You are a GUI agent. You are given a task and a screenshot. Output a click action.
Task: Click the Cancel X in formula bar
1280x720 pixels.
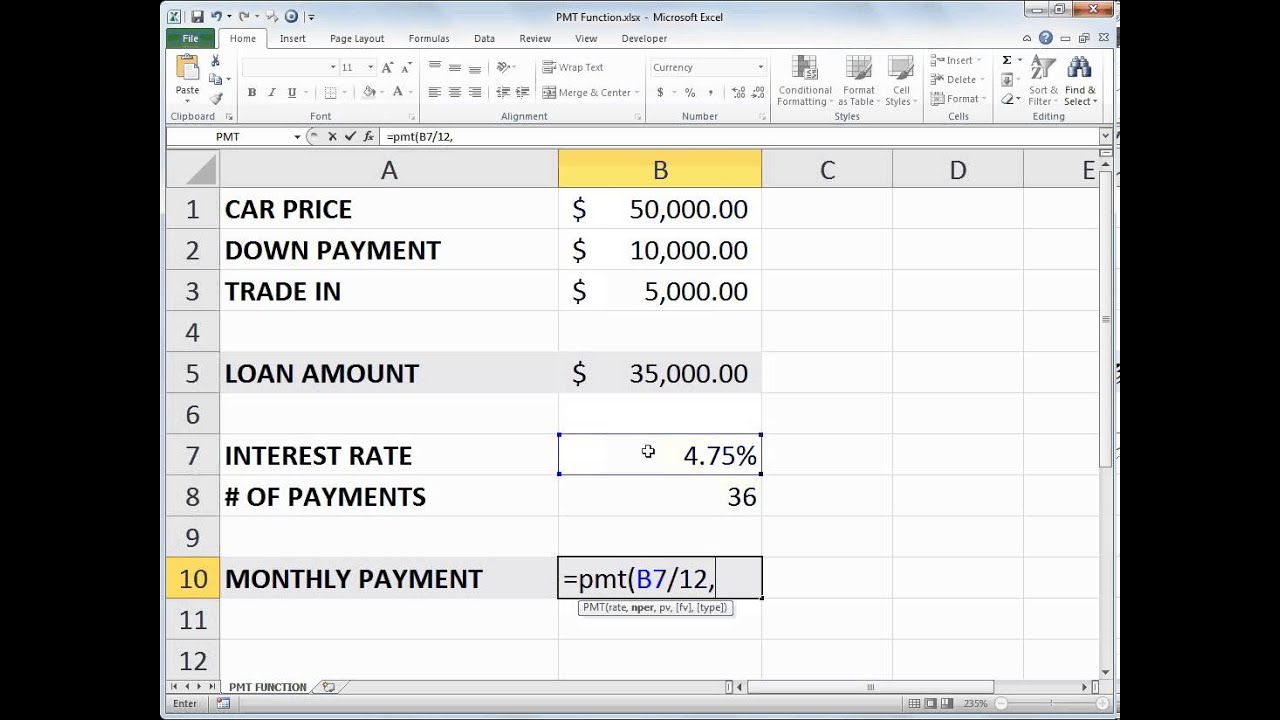pos(332,136)
